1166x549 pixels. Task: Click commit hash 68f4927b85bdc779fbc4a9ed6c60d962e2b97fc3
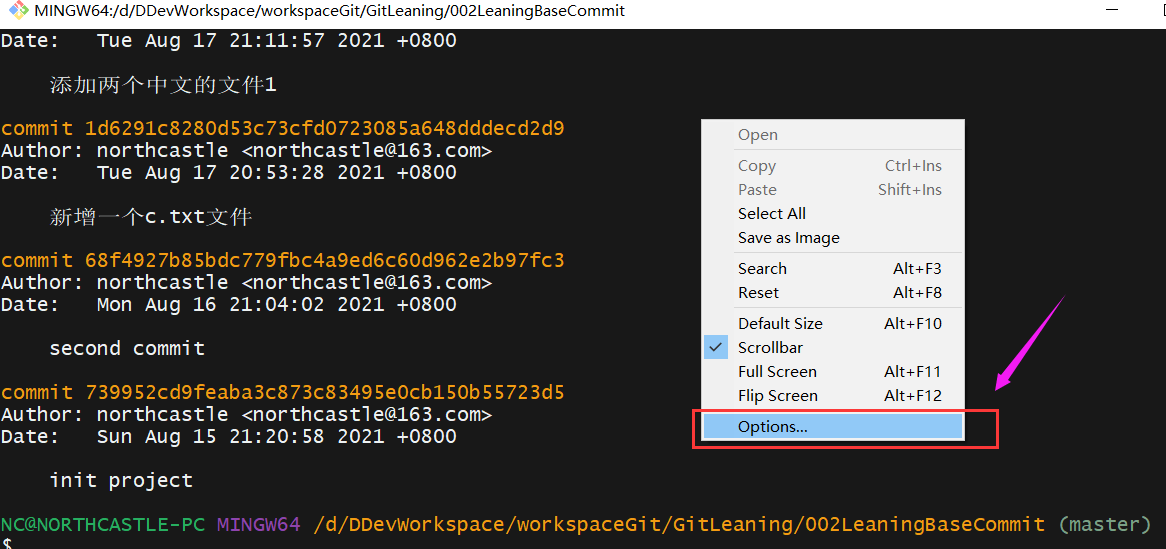click(x=325, y=260)
